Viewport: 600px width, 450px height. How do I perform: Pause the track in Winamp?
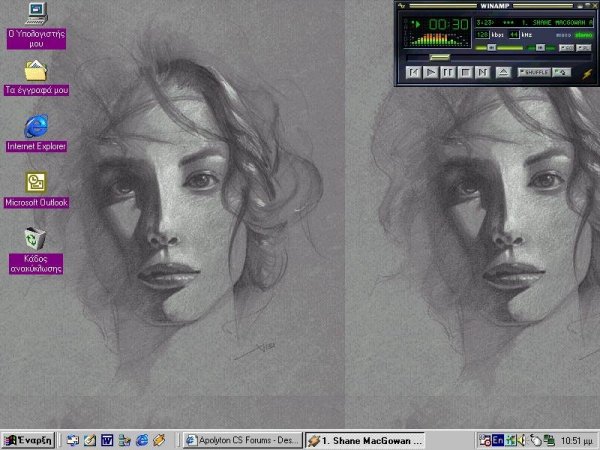[x=447, y=72]
